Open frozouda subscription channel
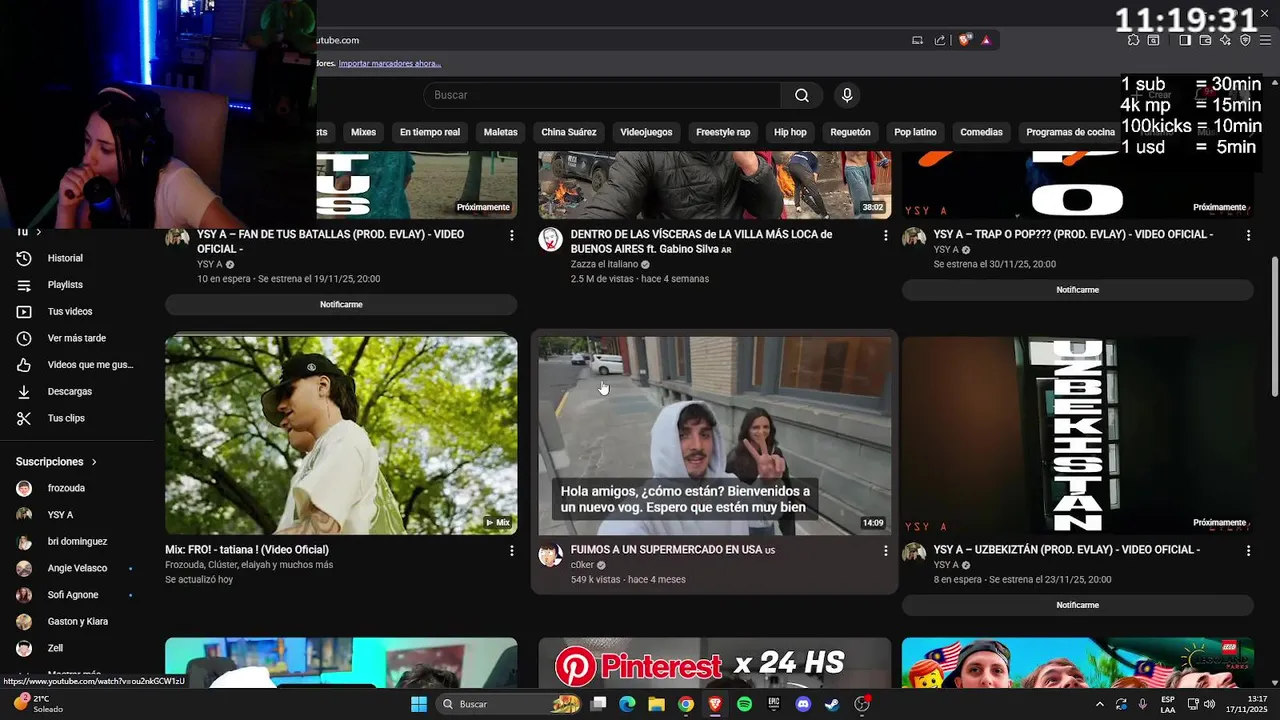This screenshot has height=720, width=1280. [66, 488]
